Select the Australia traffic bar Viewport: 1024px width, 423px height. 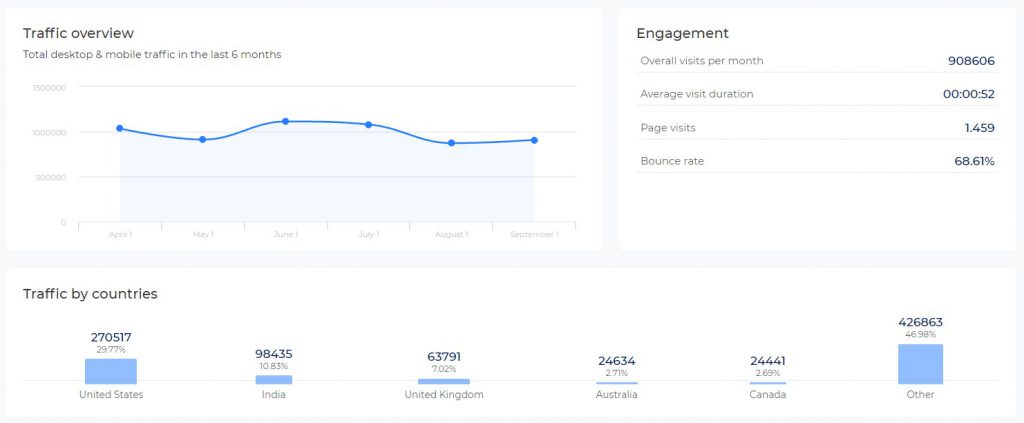pos(616,383)
